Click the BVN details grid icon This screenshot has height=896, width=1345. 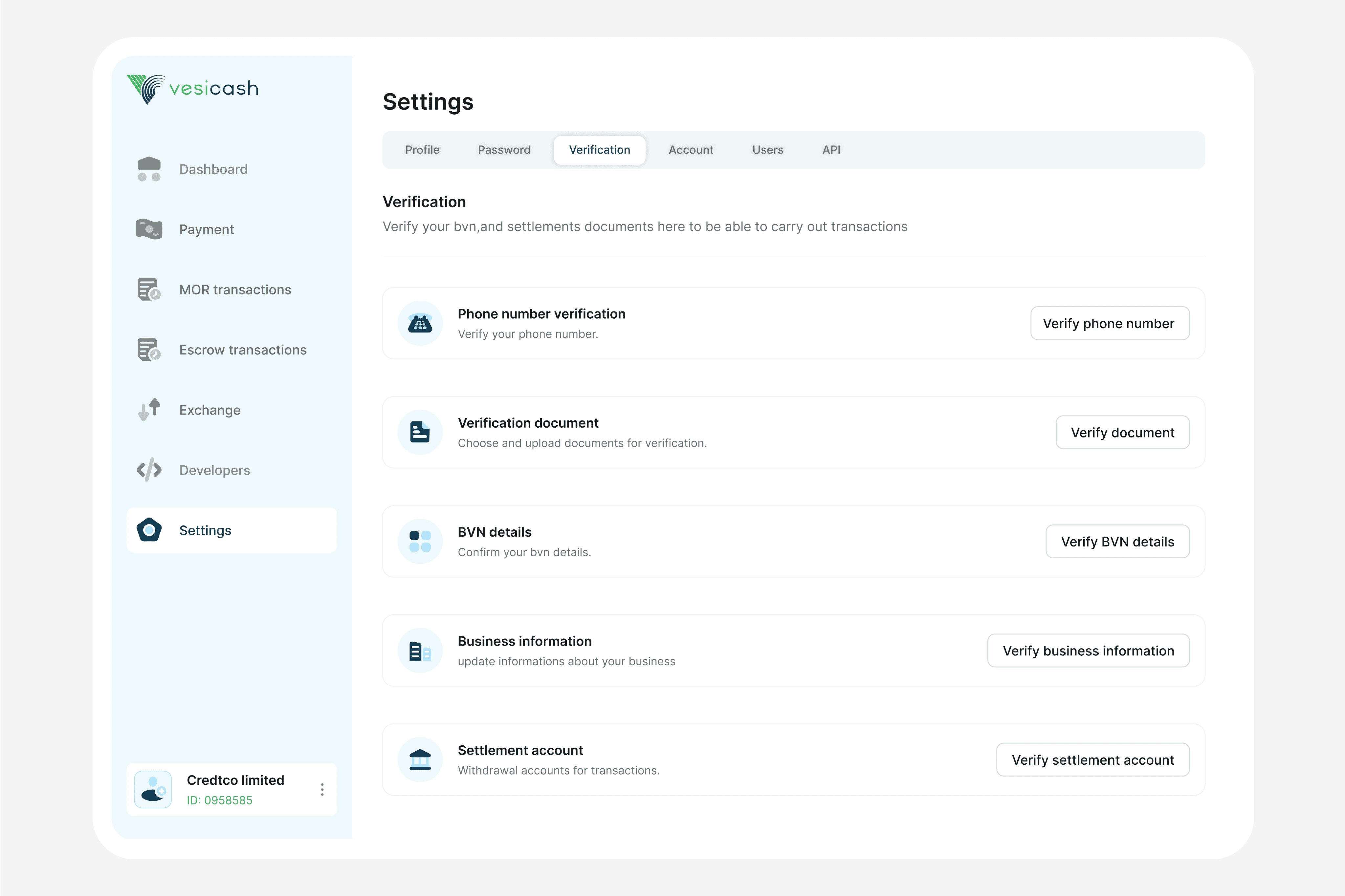click(420, 542)
